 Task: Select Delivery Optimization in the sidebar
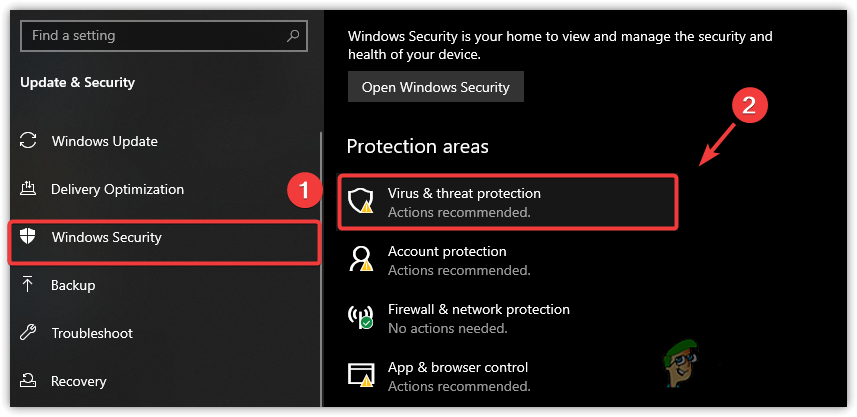click(117, 189)
